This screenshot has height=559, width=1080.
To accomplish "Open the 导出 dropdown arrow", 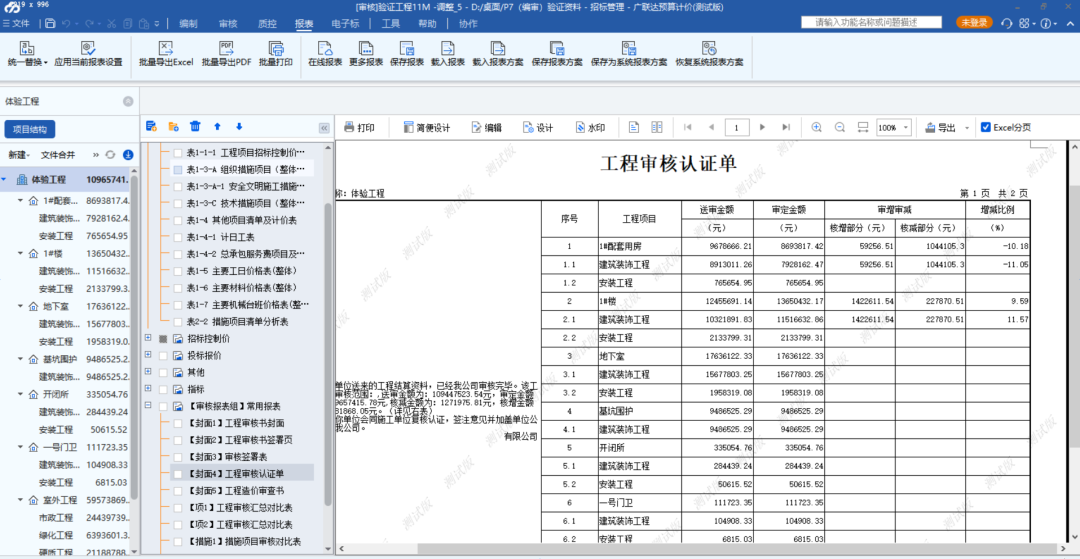I will pos(967,128).
